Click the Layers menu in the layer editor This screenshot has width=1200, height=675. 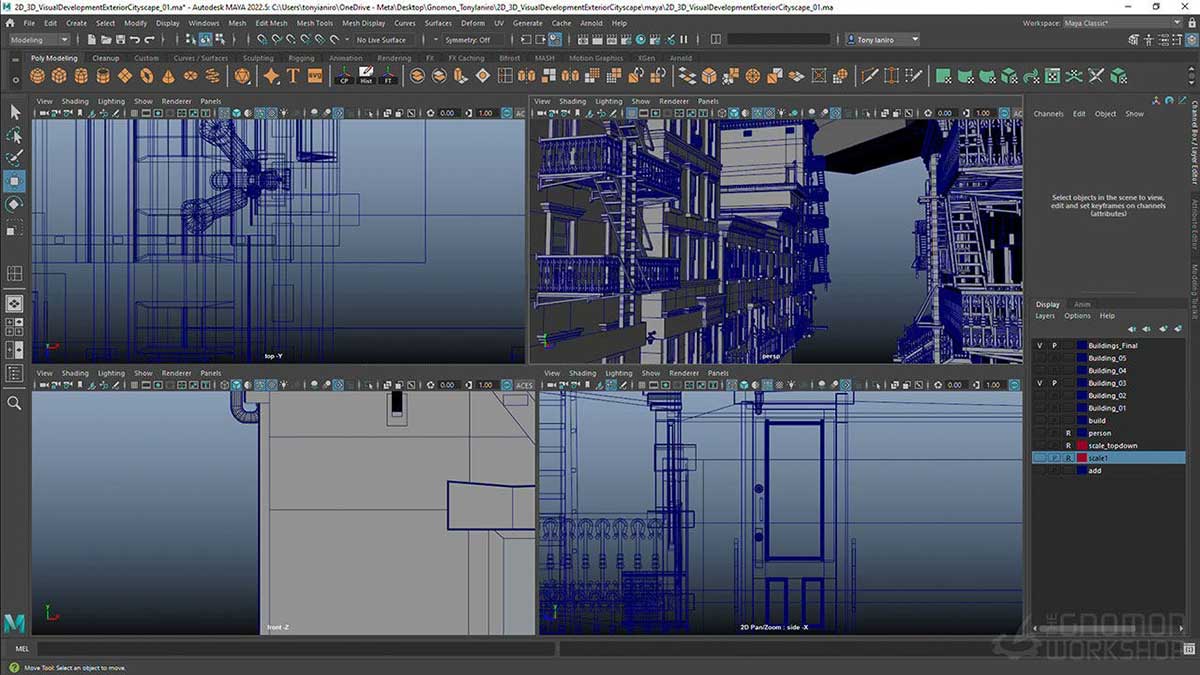1045,316
